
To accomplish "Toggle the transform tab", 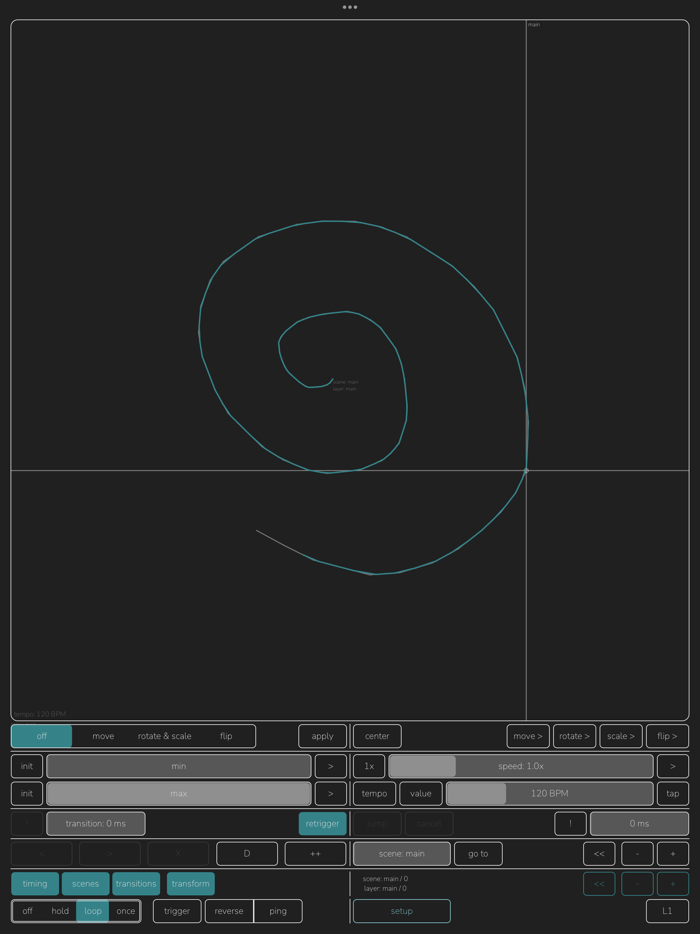I will (191, 884).
